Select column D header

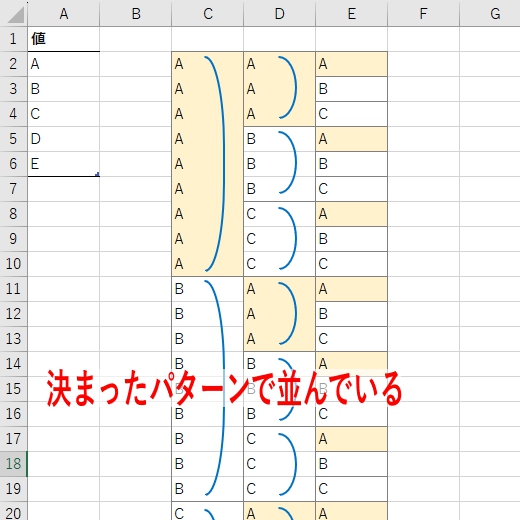coord(280,13)
